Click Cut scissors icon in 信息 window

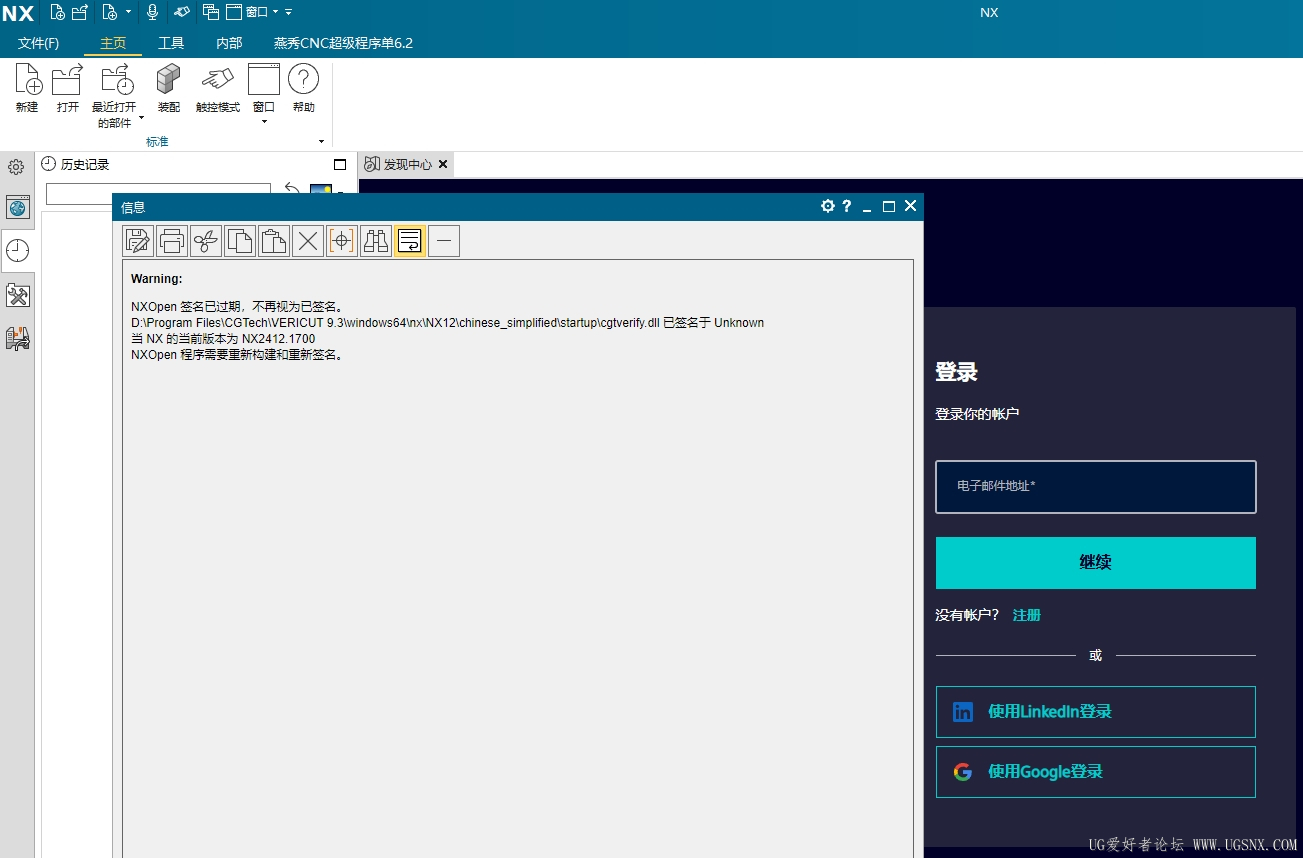[x=206, y=241]
